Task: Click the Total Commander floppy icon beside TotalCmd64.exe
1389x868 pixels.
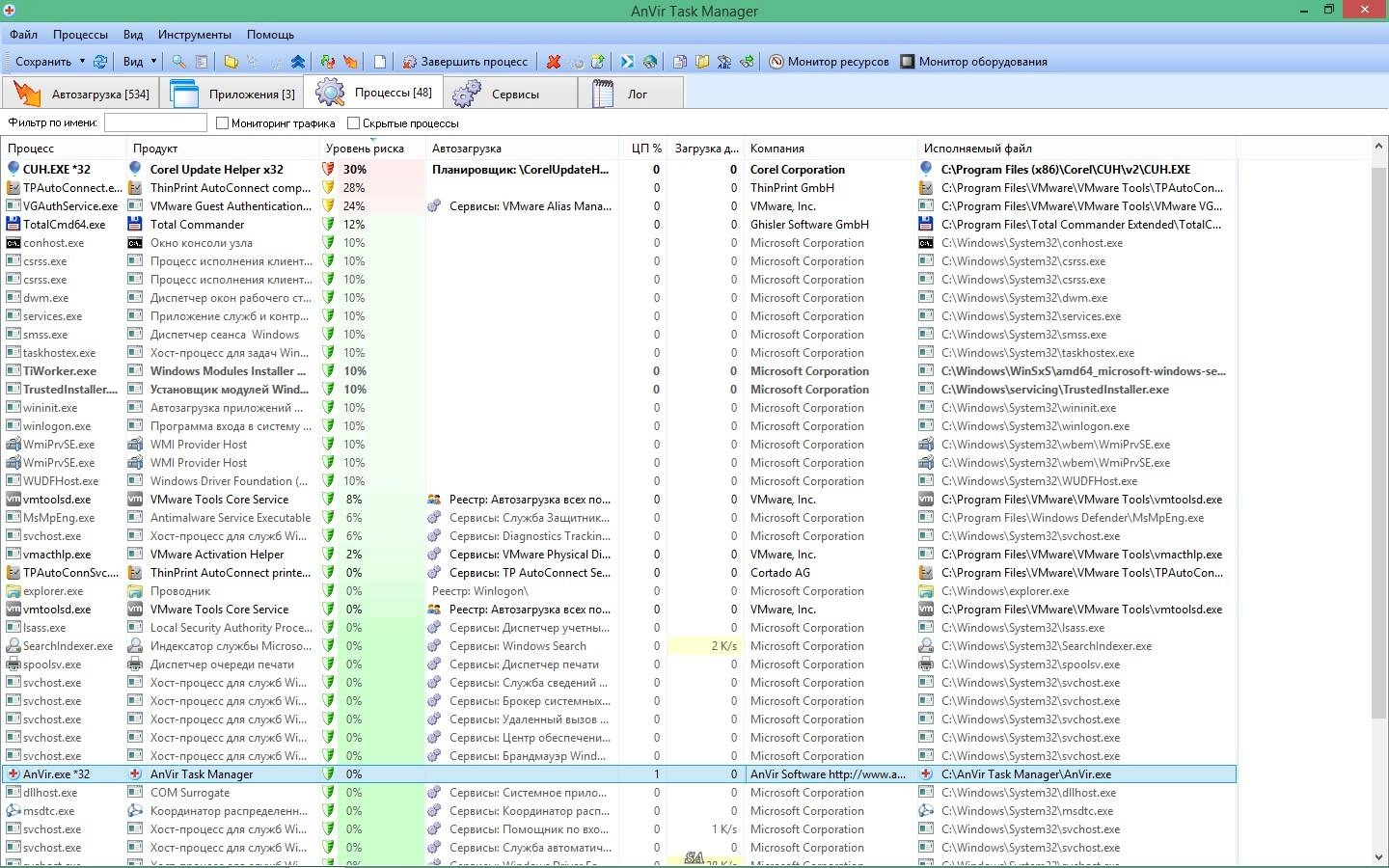Action: pos(14,225)
